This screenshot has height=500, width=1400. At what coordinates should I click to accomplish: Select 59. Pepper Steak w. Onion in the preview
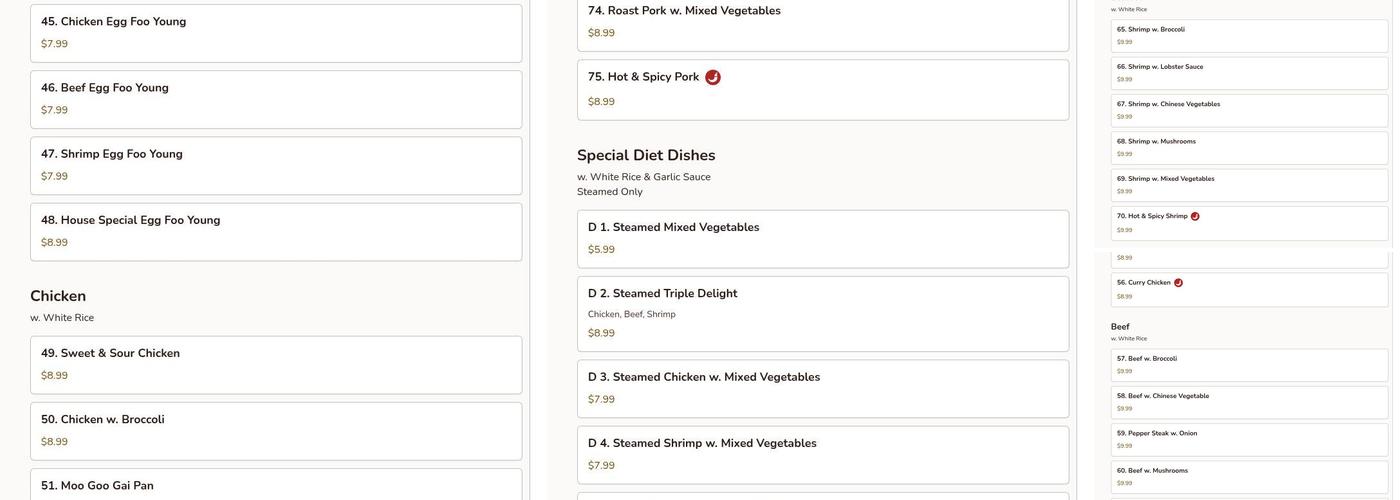pos(1250,440)
